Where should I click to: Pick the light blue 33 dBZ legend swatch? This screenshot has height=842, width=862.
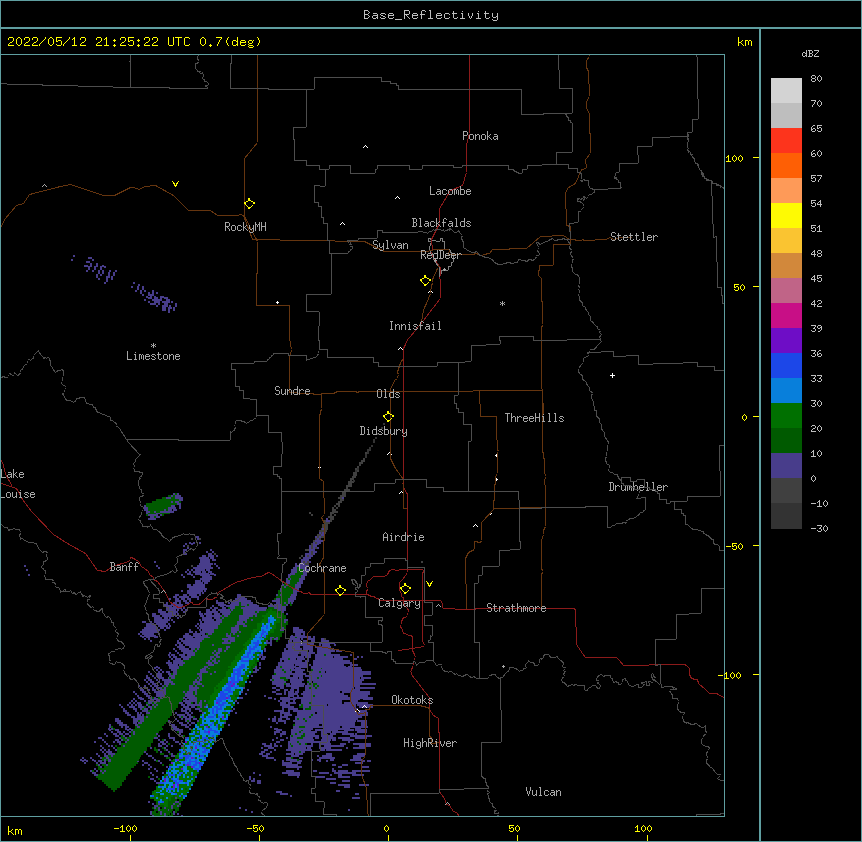tap(786, 390)
